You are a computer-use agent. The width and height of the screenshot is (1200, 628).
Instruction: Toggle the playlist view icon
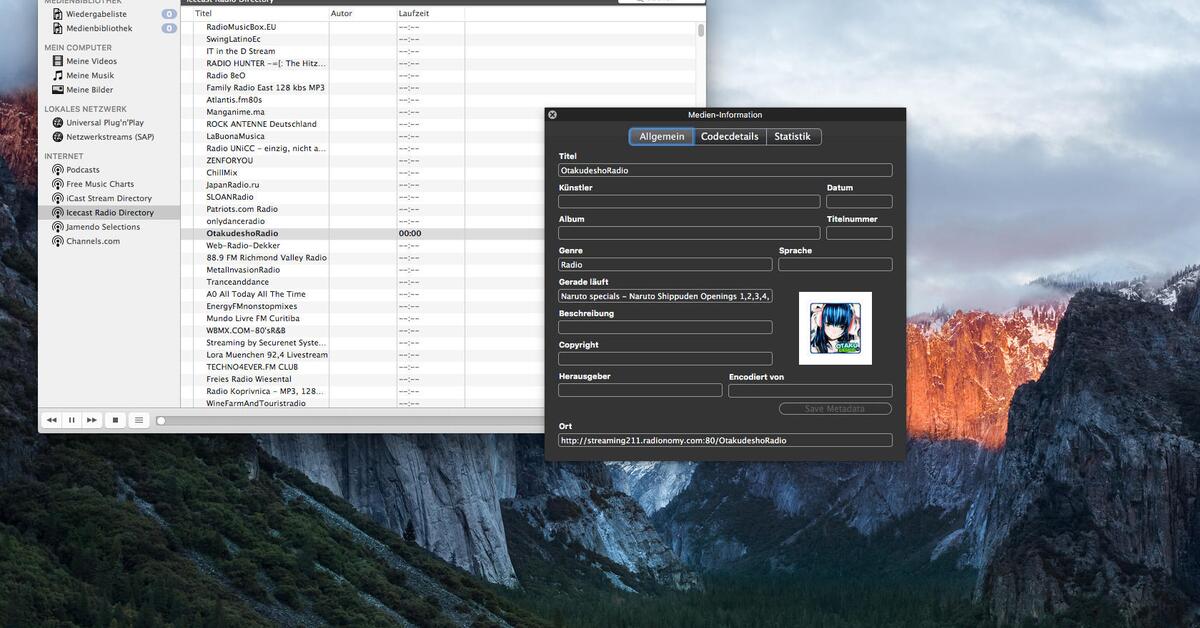pos(138,419)
